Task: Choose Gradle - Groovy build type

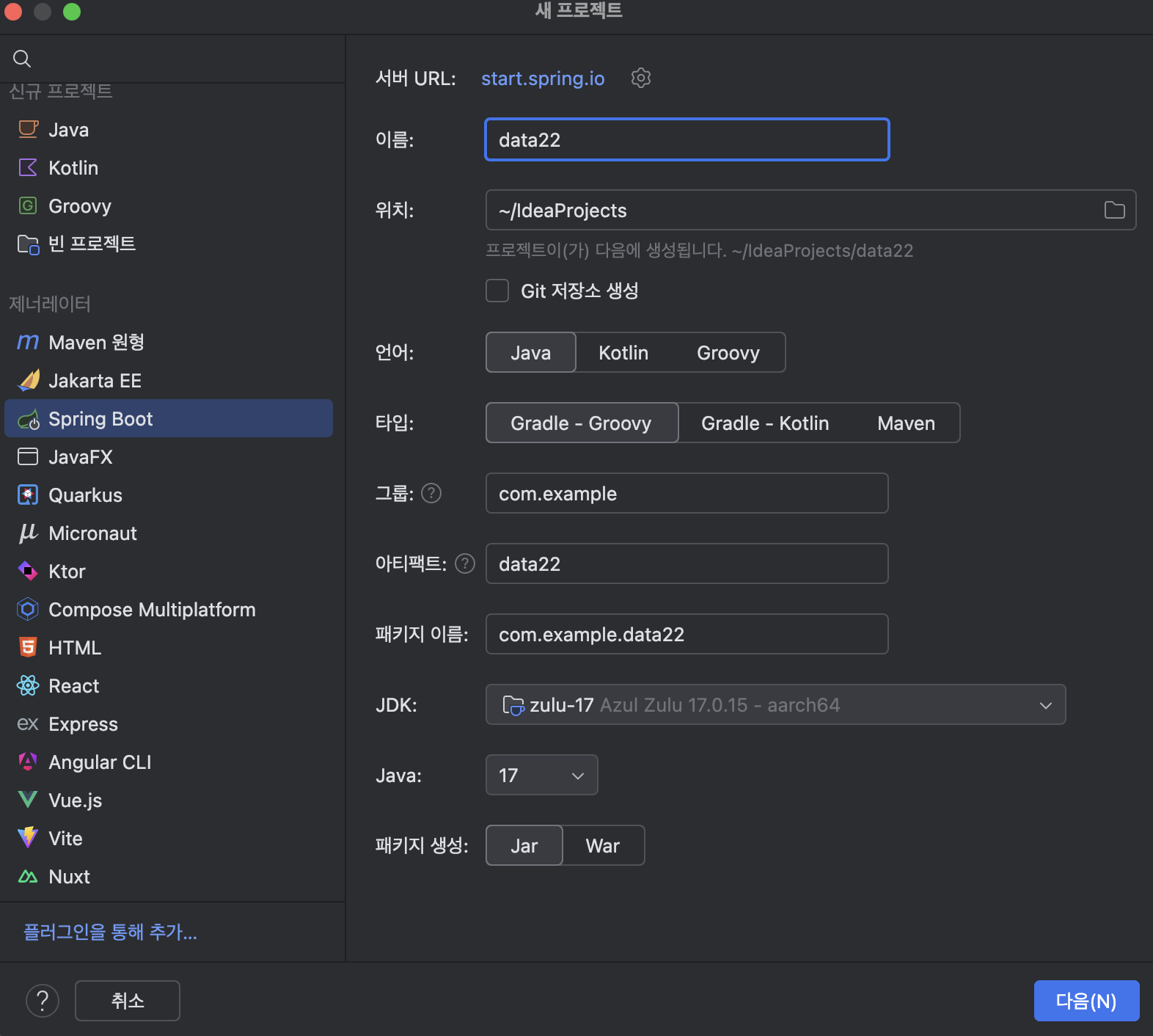Action: (582, 423)
